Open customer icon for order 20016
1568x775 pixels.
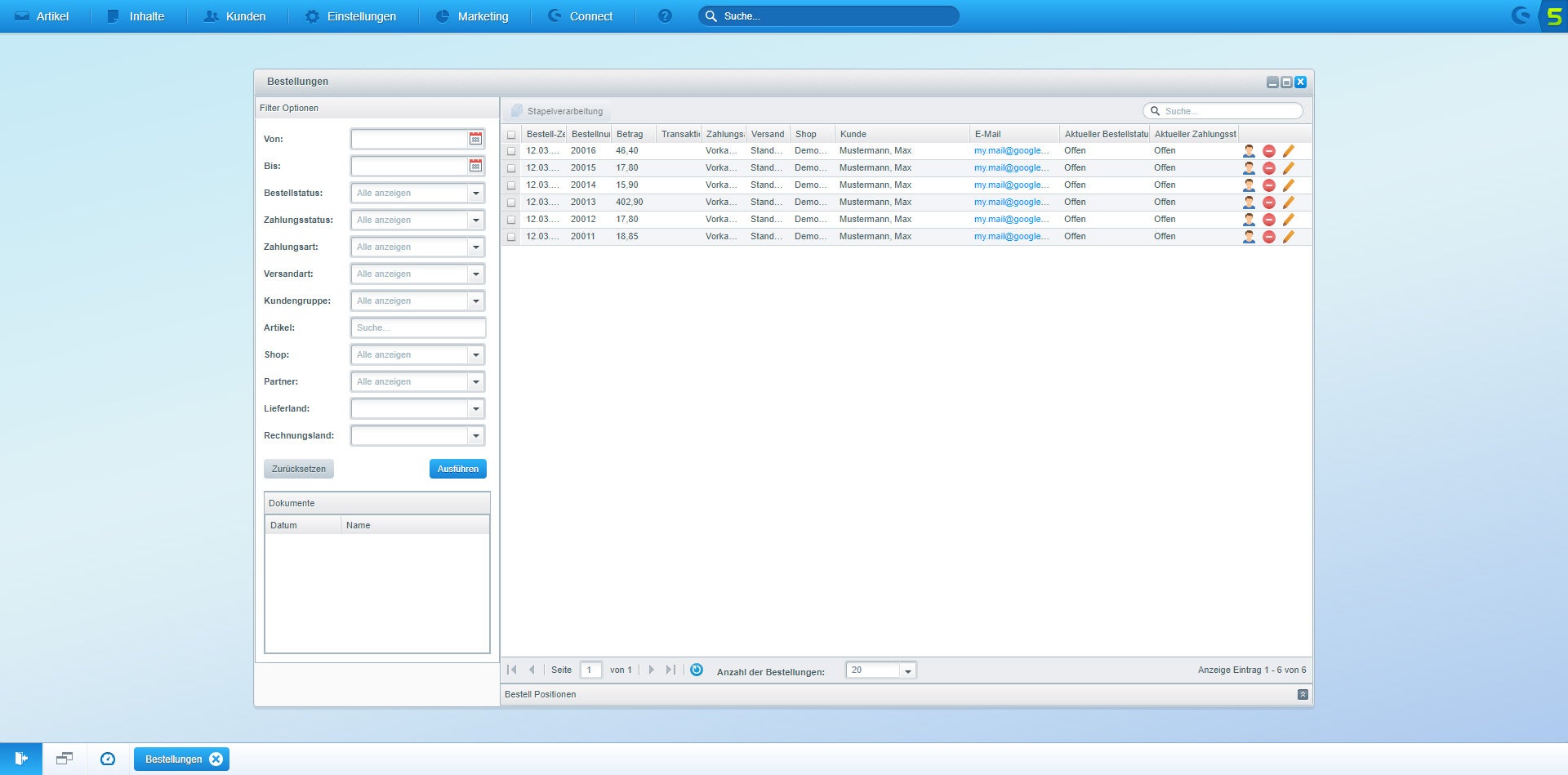click(1249, 151)
